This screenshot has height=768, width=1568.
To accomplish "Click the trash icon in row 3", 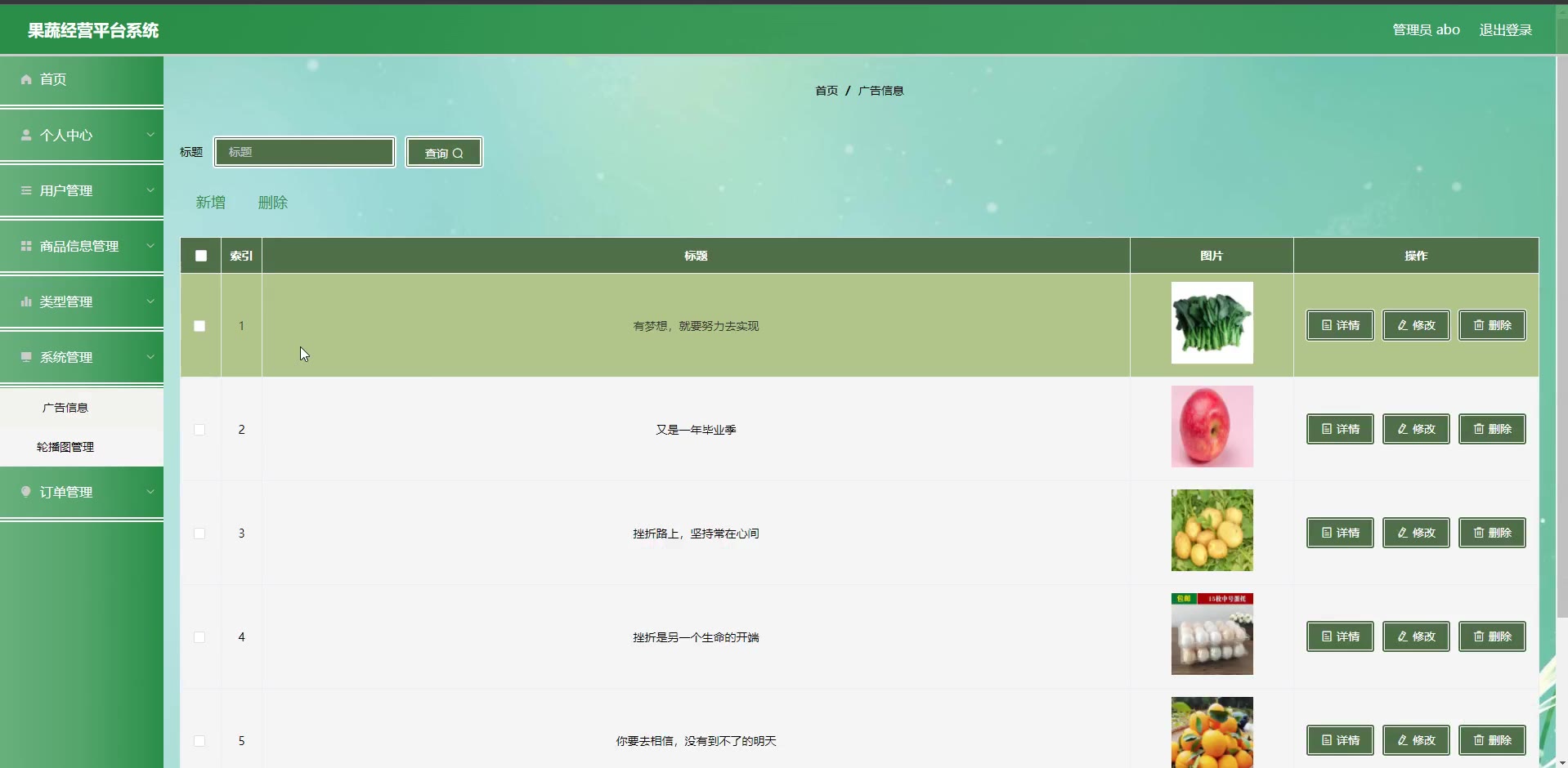I will [x=1479, y=533].
